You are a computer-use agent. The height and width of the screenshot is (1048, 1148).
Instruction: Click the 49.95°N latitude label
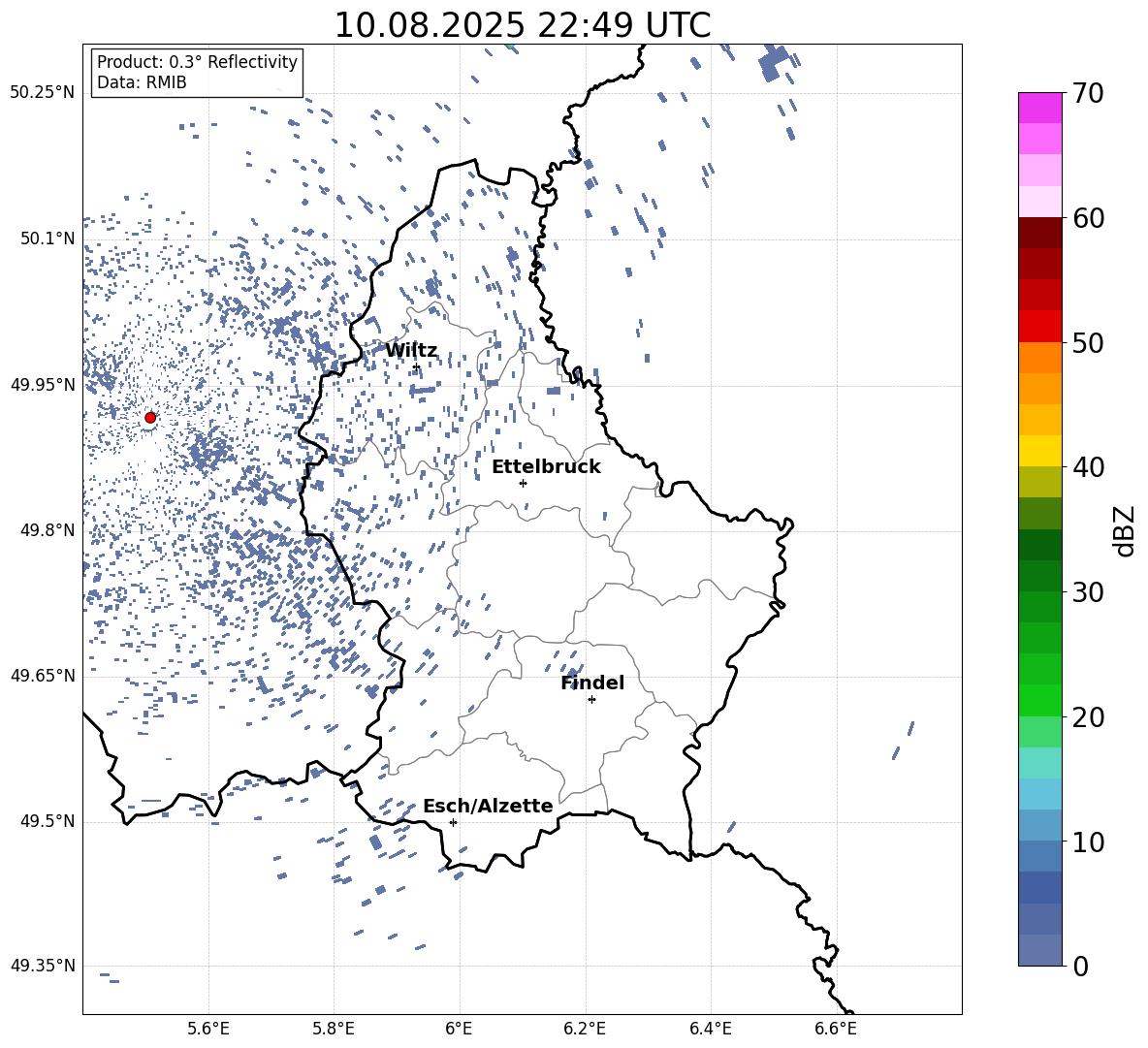(43, 384)
